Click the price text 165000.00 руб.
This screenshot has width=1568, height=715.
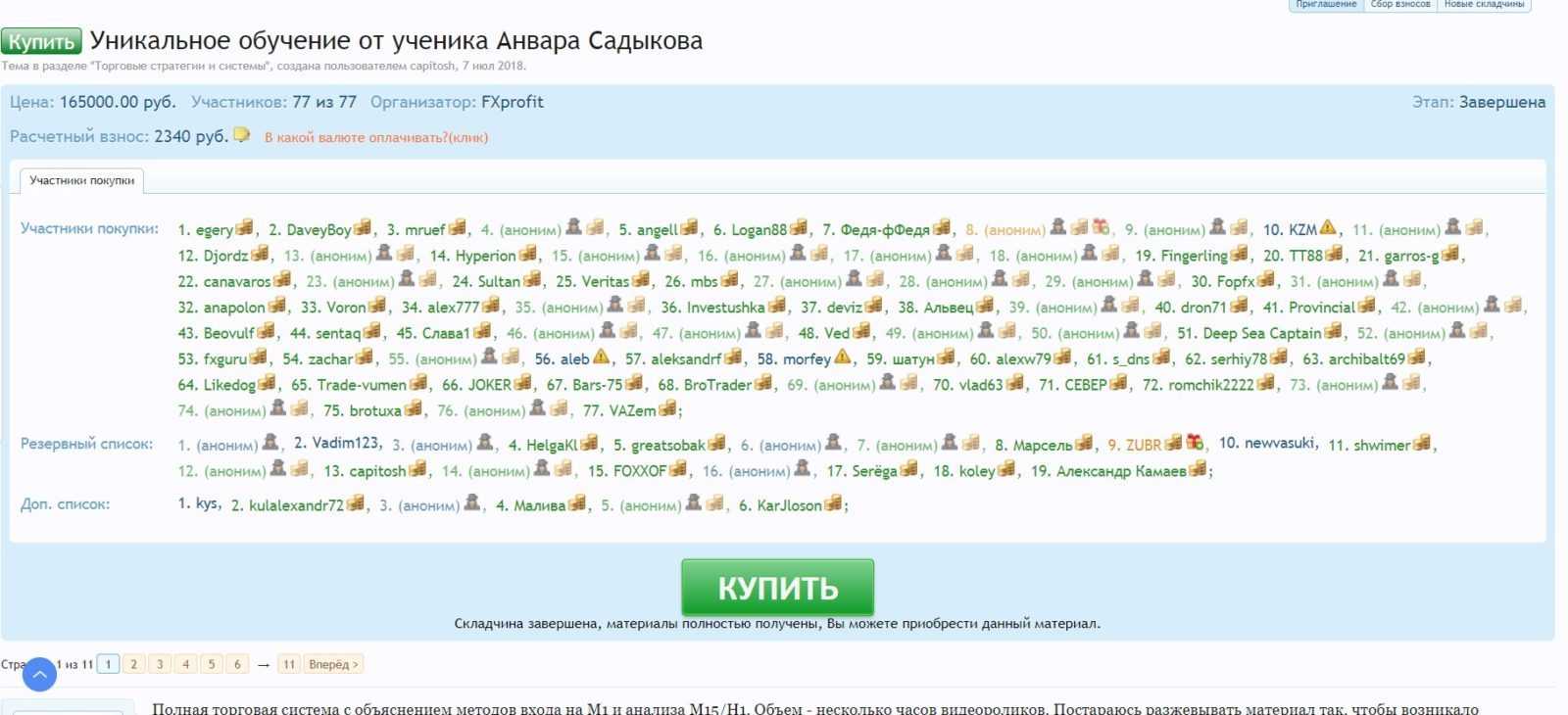tap(118, 102)
